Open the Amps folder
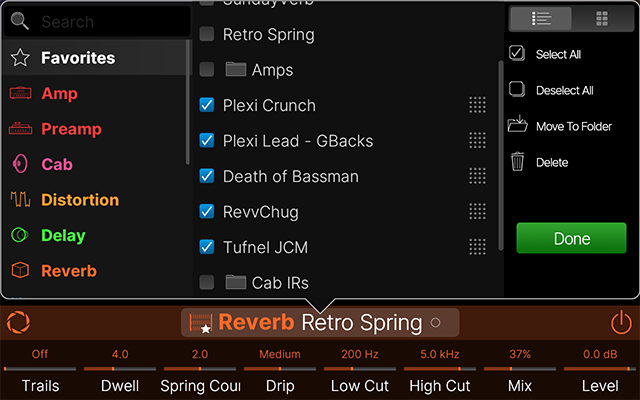This screenshot has width=640, height=400. click(260, 70)
